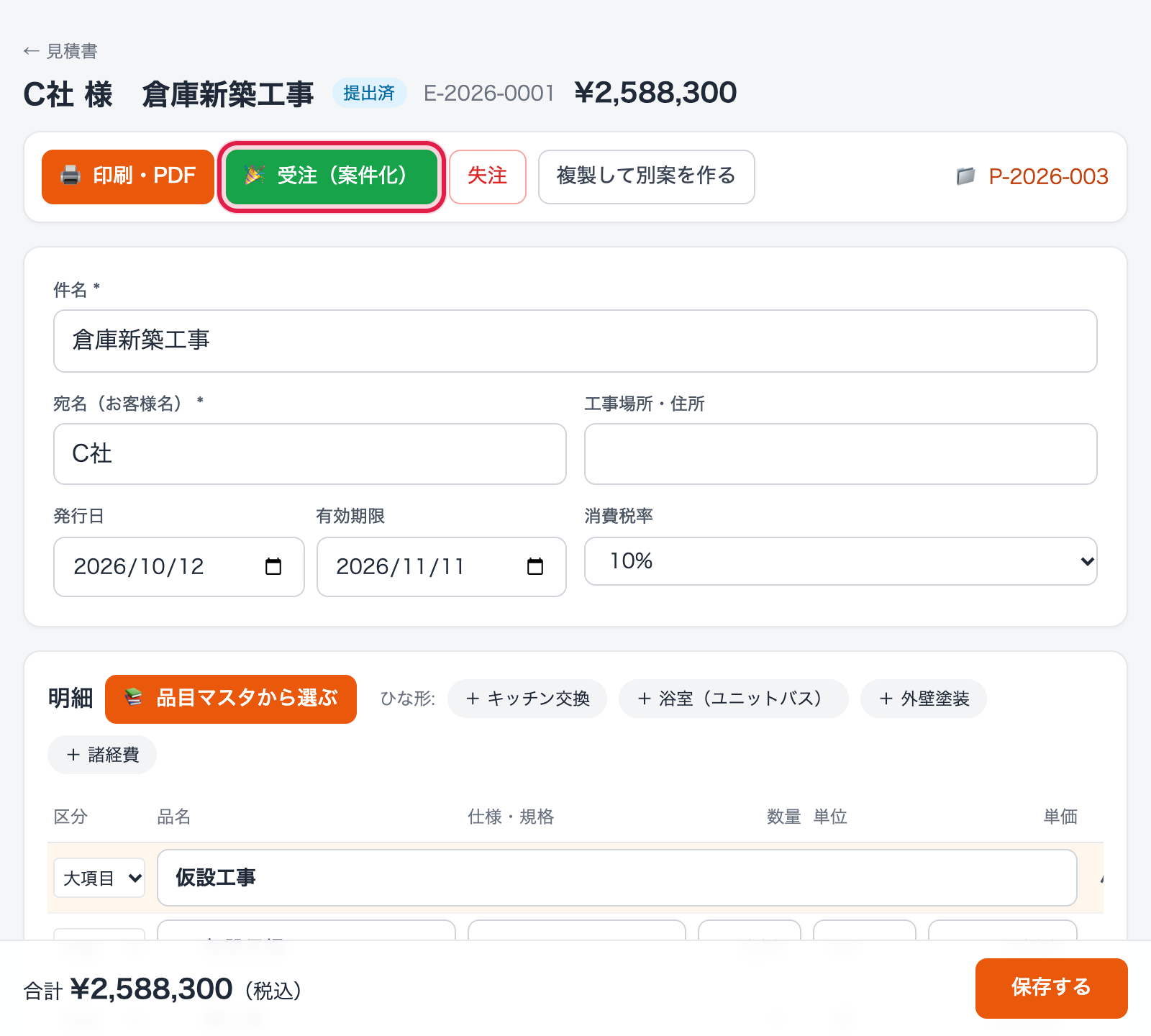Viewport: 1151px width, 1036px height.
Task: Click the 合計 ¥2,588,300 (税込) footer total
Action: (x=163, y=989)
